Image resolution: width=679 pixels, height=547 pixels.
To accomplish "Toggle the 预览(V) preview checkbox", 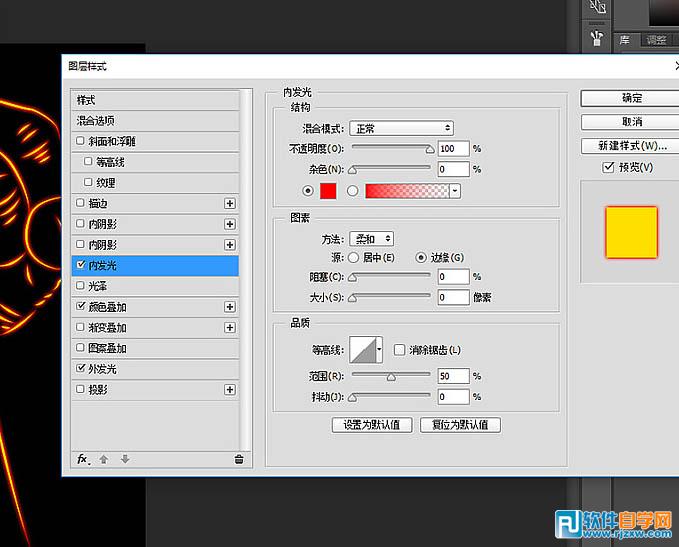I will (608, 167).
